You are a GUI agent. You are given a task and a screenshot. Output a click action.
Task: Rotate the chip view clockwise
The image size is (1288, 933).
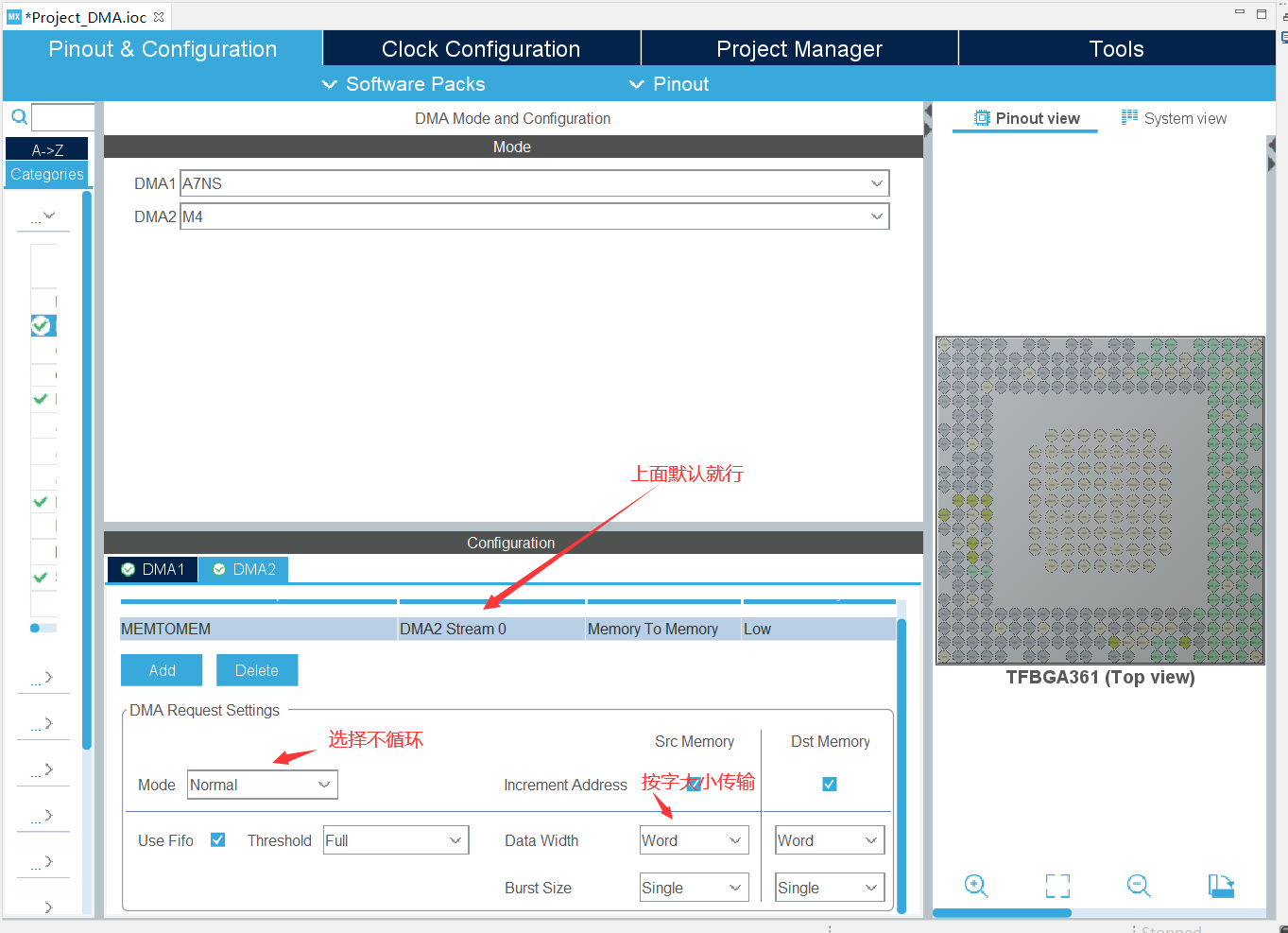(x=1221, y=886)
